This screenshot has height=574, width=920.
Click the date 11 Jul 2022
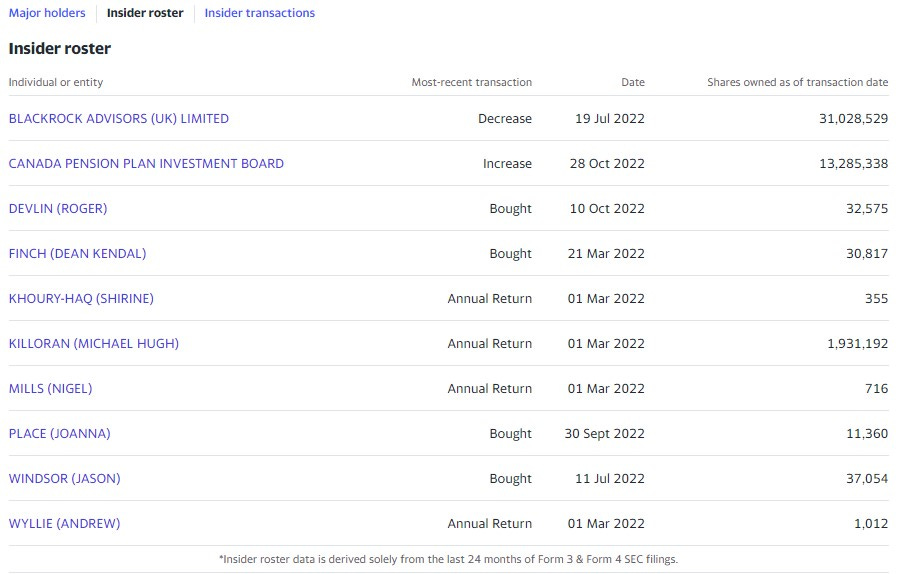(610, 478)
